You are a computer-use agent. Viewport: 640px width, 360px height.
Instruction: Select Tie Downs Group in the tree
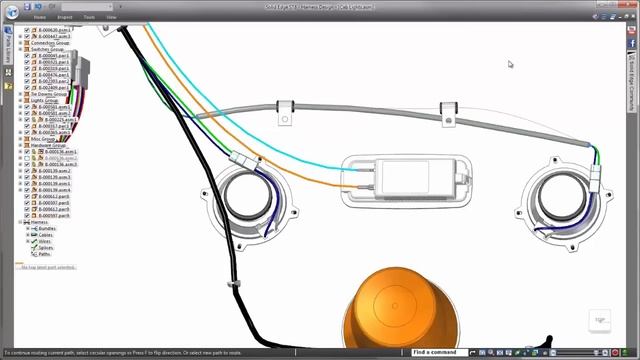pos(49,94)
